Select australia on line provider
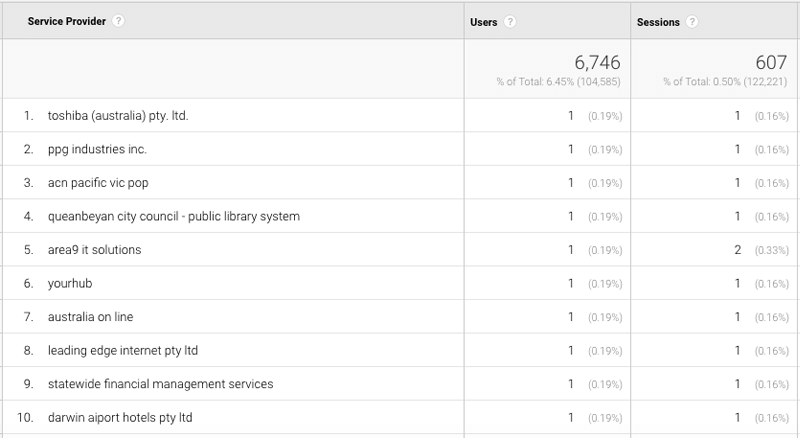Viewport: 800px width, 438px height. pos(90,317)
